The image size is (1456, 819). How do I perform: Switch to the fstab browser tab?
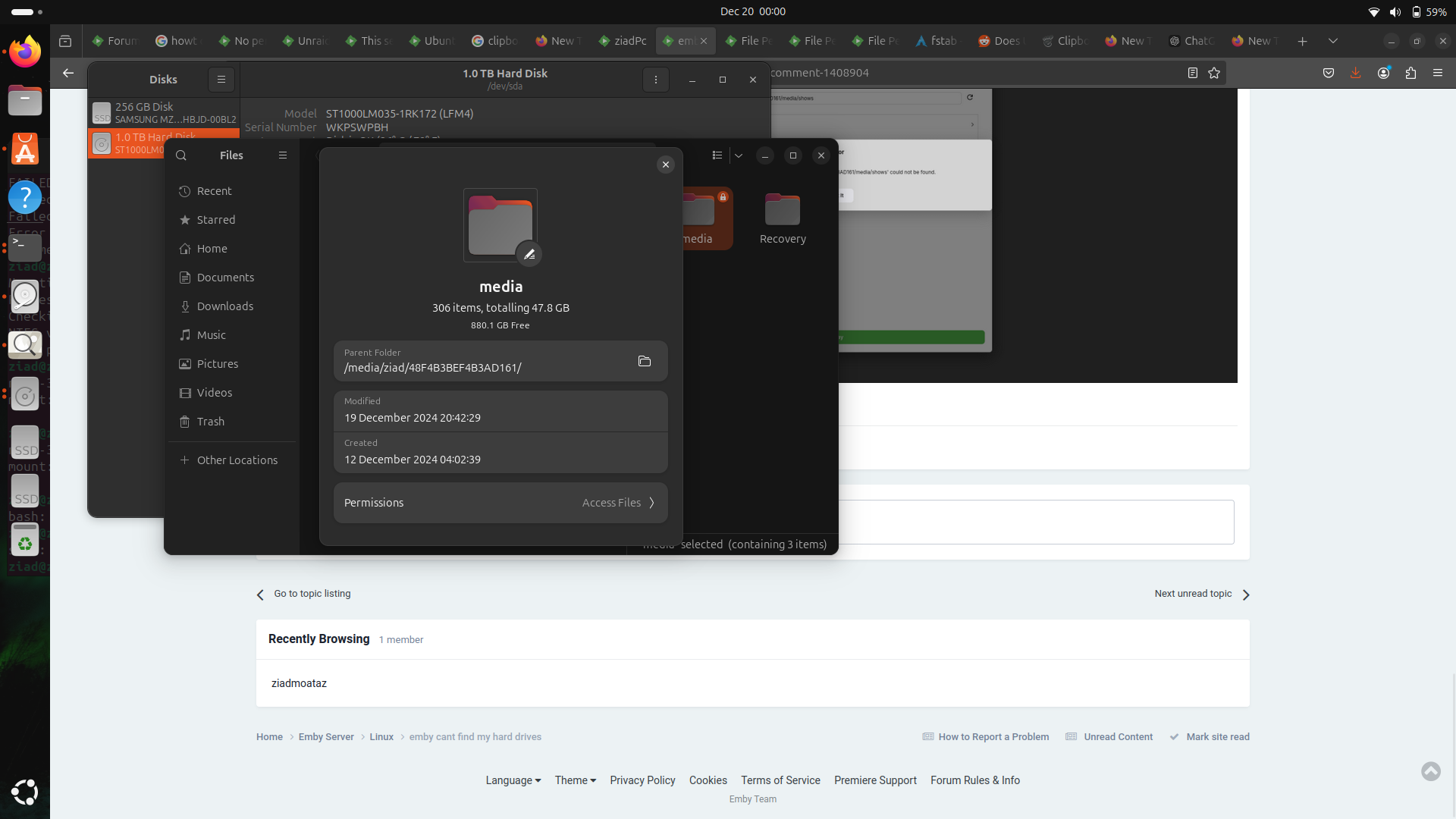tap(937, 41)
